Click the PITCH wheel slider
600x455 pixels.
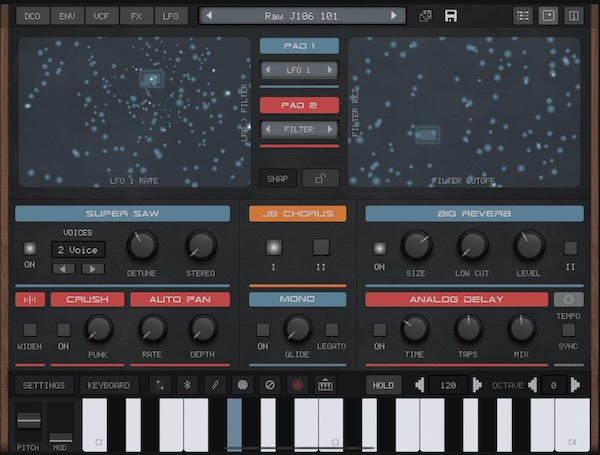click(29, 421)
